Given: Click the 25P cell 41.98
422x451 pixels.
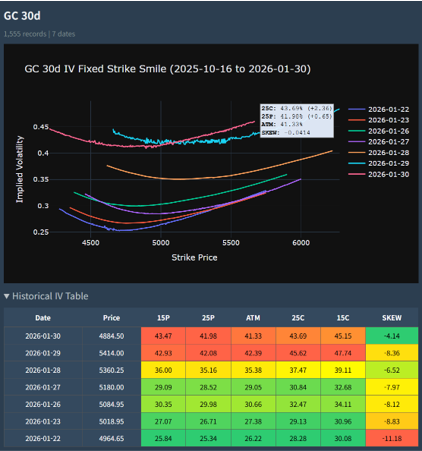Looking at the screenshot, I should pos(208,336).
